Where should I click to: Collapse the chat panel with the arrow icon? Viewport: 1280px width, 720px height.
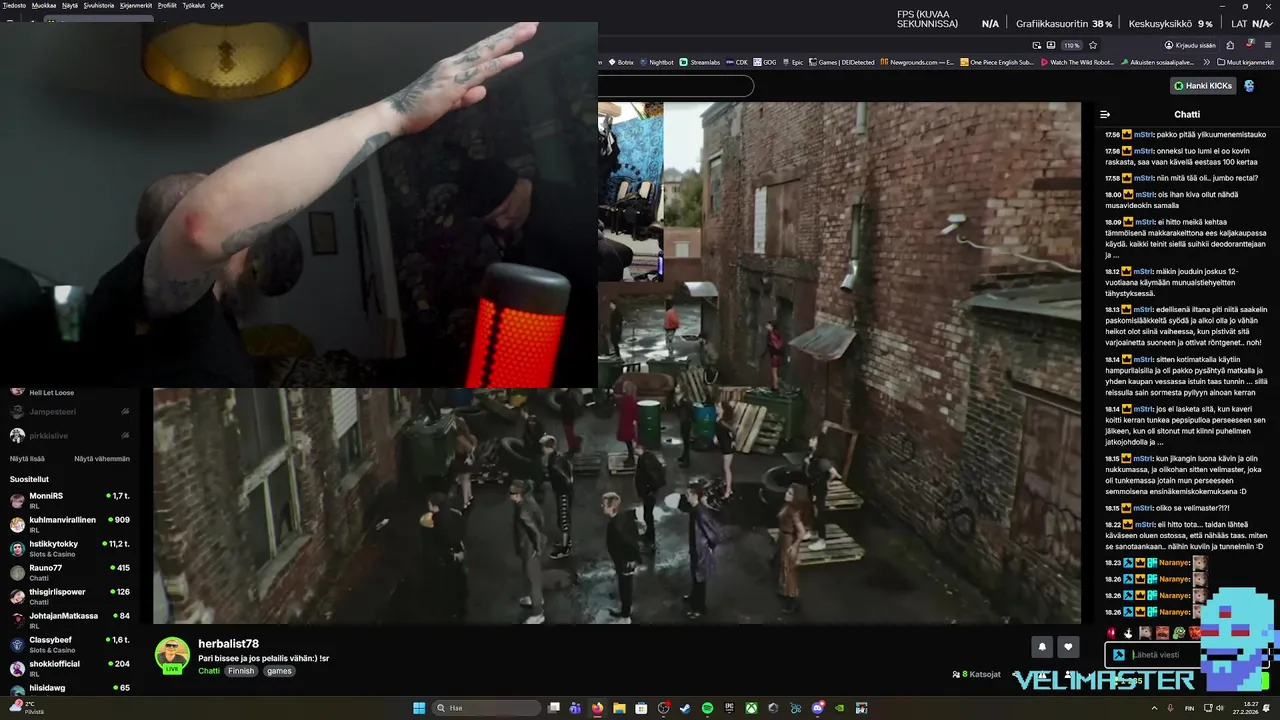coord(1105,114)
